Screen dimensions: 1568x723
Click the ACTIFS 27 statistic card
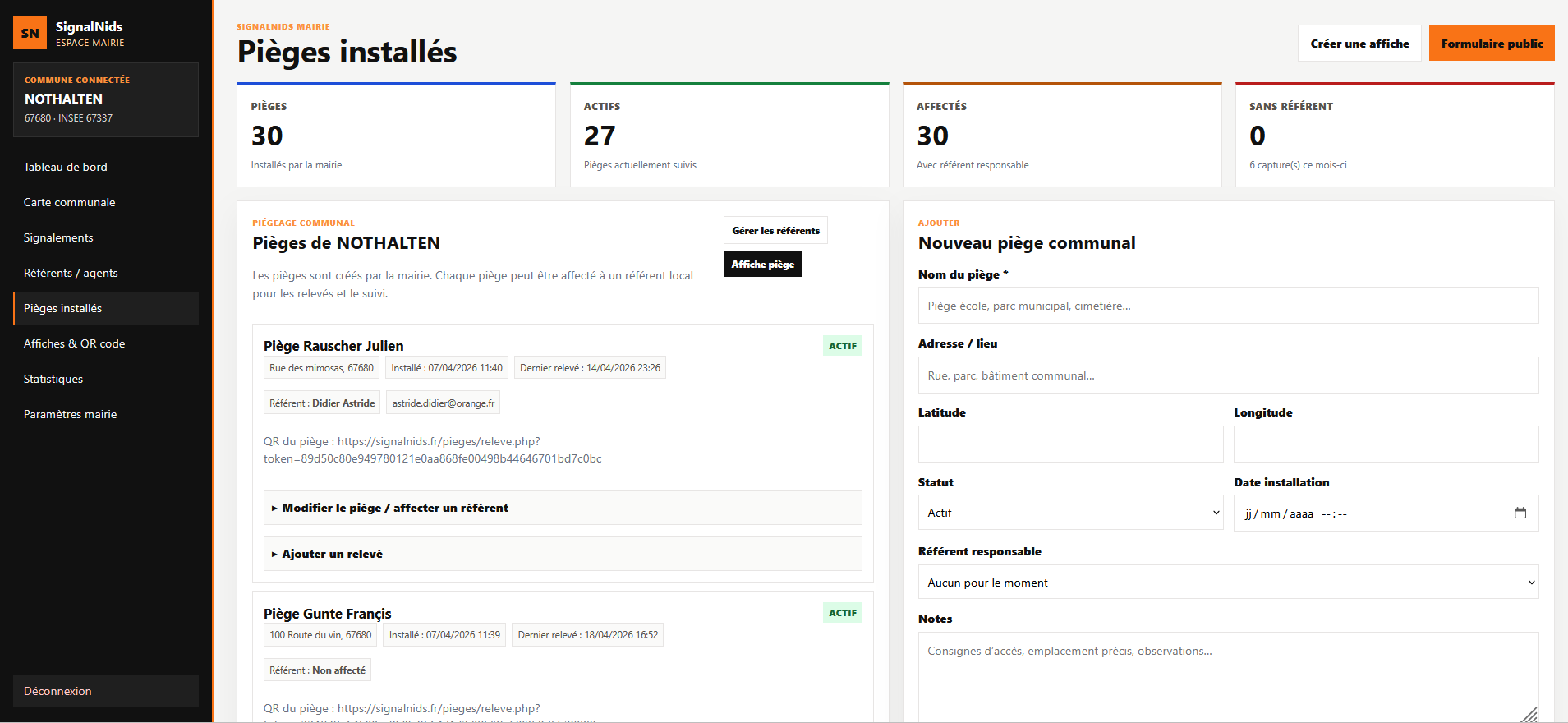pyautogui.click(x=729, y=135)
